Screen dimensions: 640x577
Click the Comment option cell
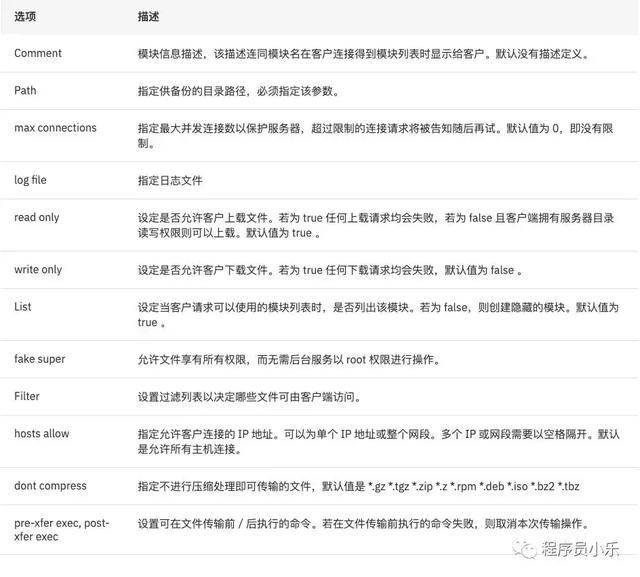pyautogui.click(x=38, y=53)
